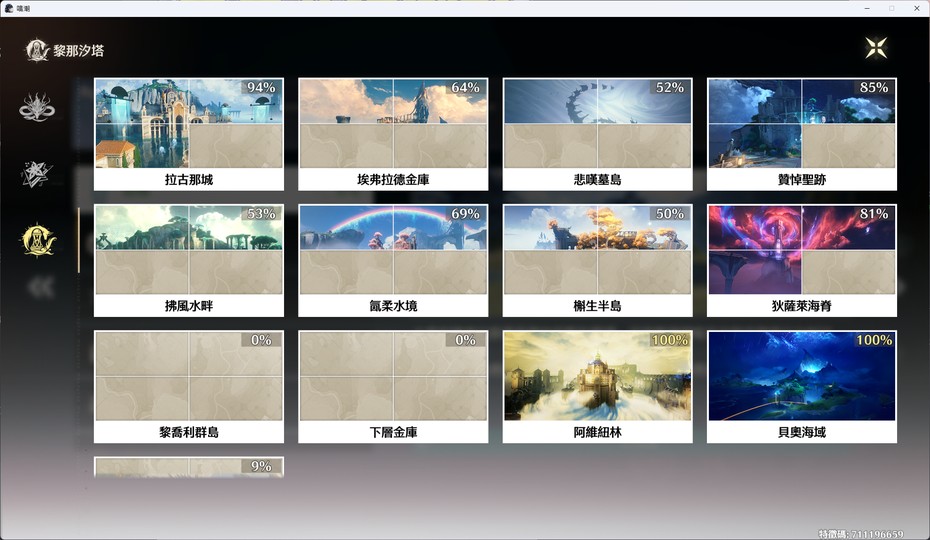The height and width of the screenshot is (540, 930).
Task: Click the 81% progress label
Action: pyautogui.click(x=874, y=214)
